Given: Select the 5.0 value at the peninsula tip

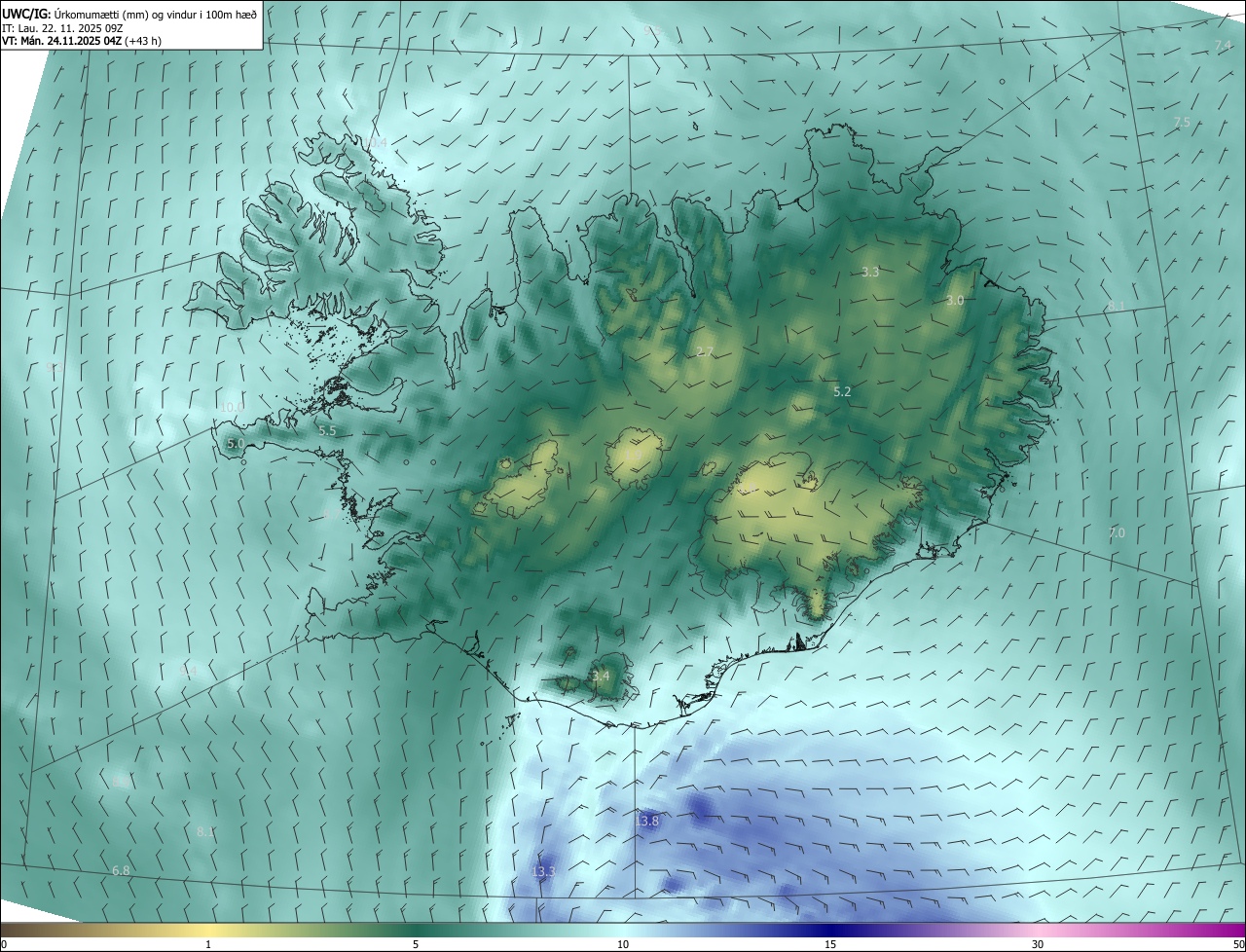Looking at the screenshot, I should (x=236, y=443).
